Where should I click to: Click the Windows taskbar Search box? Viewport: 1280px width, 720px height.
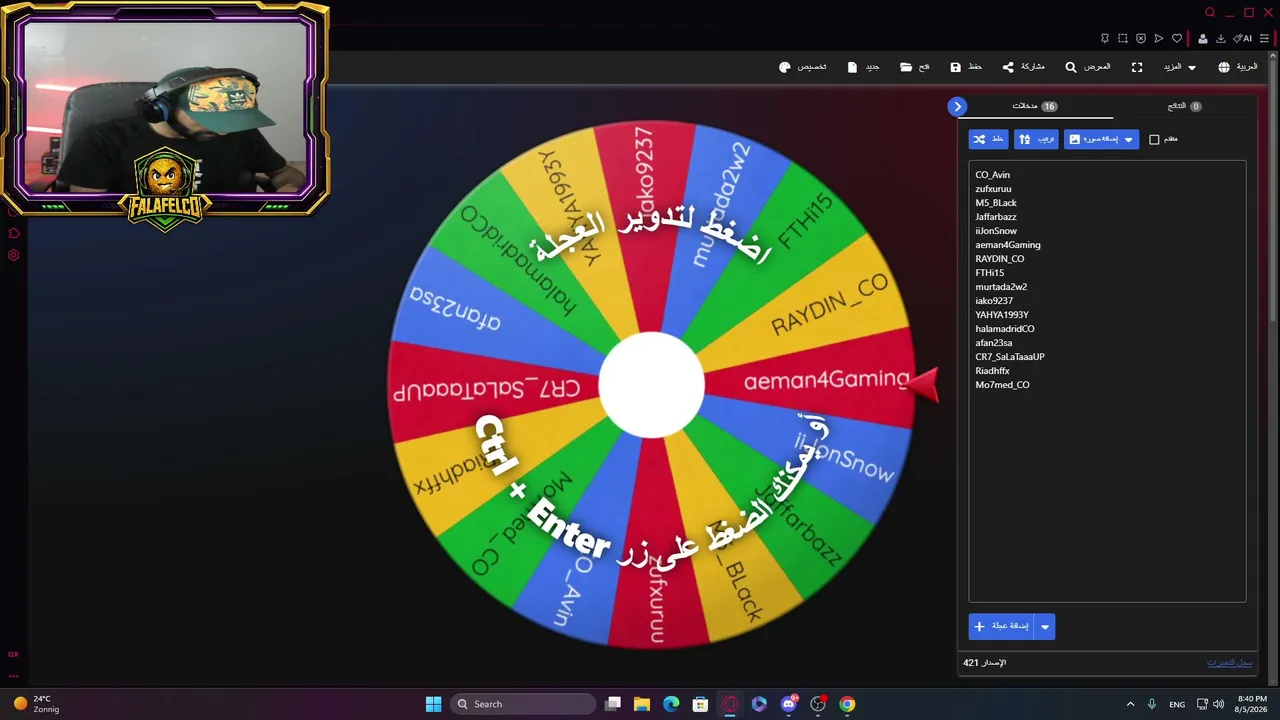(523, 704)
